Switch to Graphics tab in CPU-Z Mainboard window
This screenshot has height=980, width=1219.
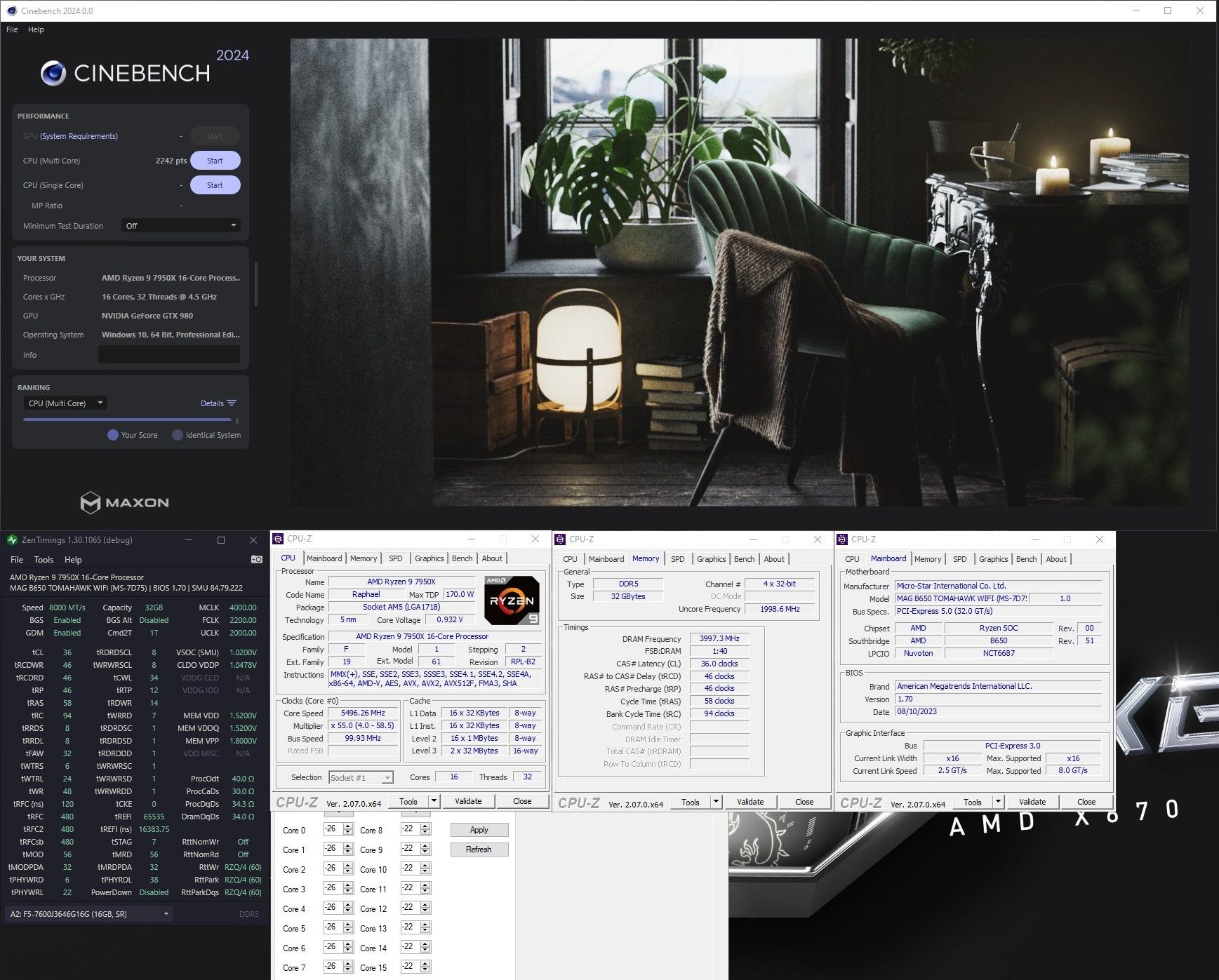993,559
